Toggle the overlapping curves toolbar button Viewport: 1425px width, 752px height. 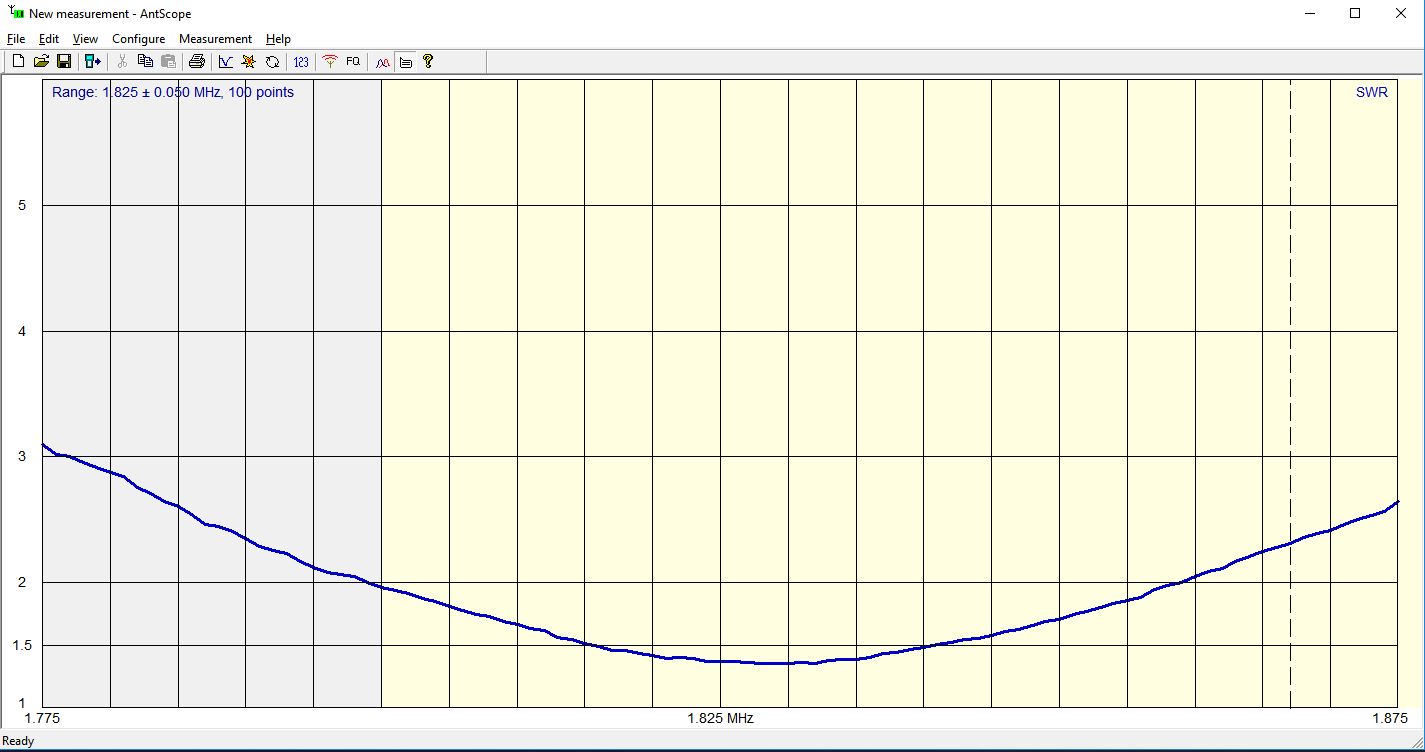(x=382, y=62)
